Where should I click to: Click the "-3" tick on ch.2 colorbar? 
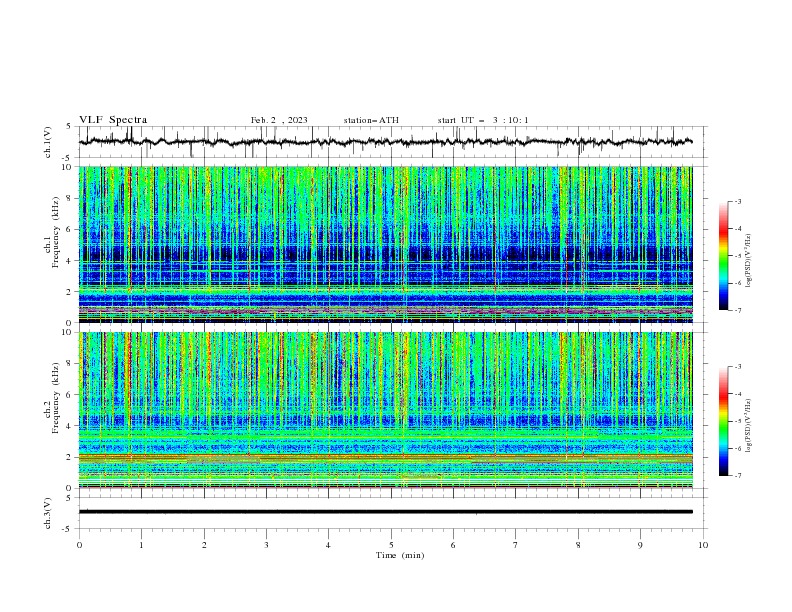click(x=737, y=367)
